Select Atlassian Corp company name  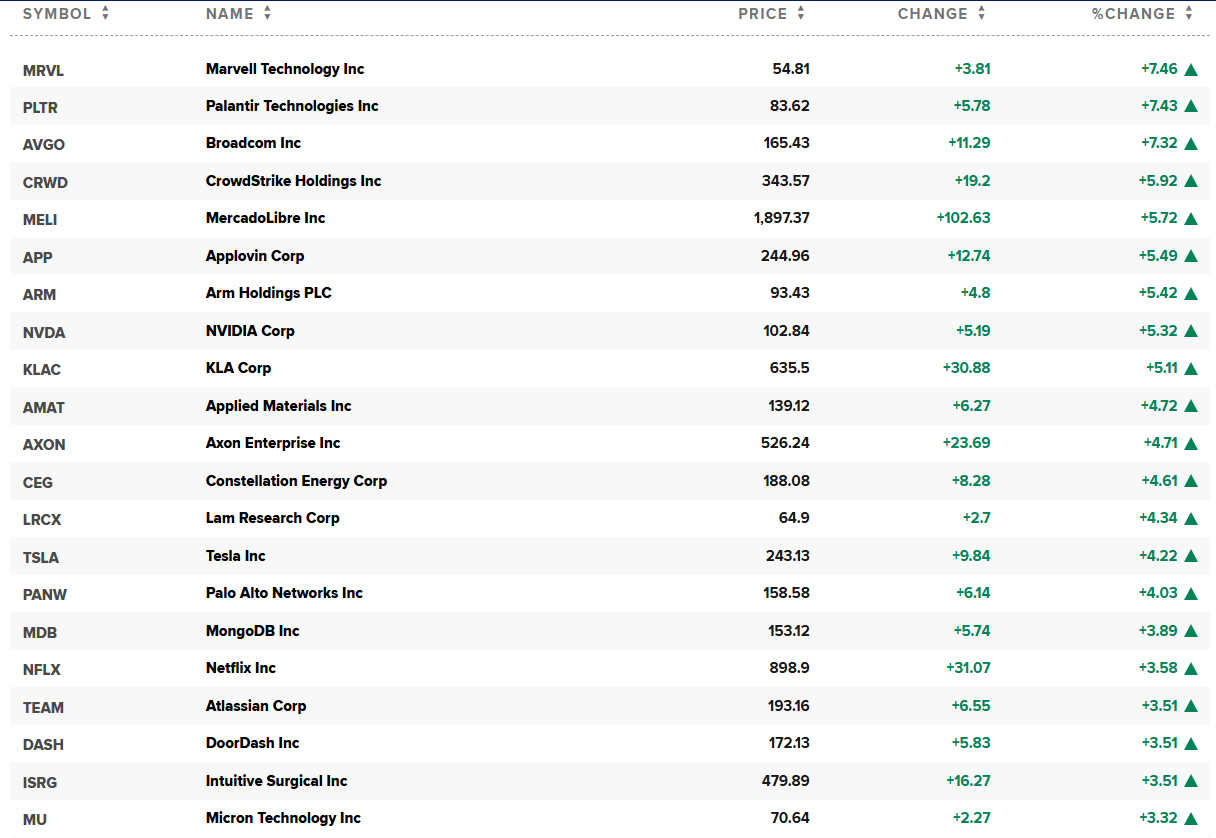pyautogui.click(x=256, y=706)
